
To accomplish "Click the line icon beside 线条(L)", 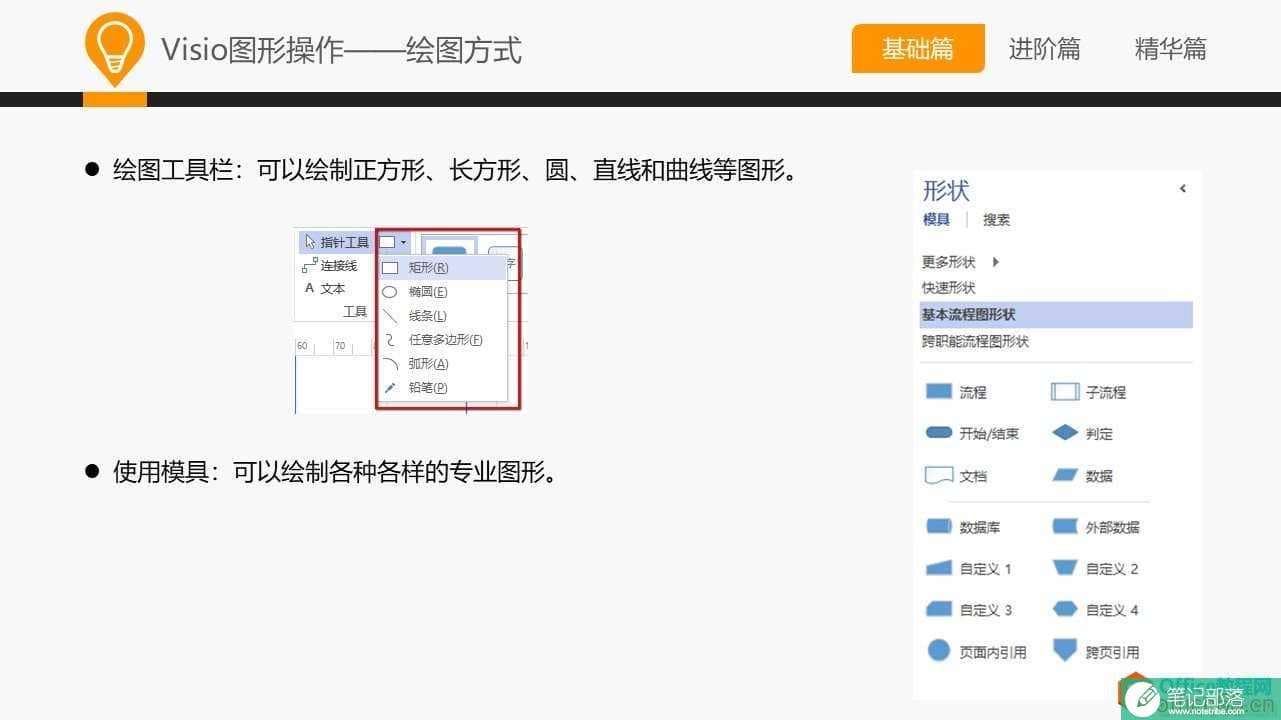I will tap(390, 316).
